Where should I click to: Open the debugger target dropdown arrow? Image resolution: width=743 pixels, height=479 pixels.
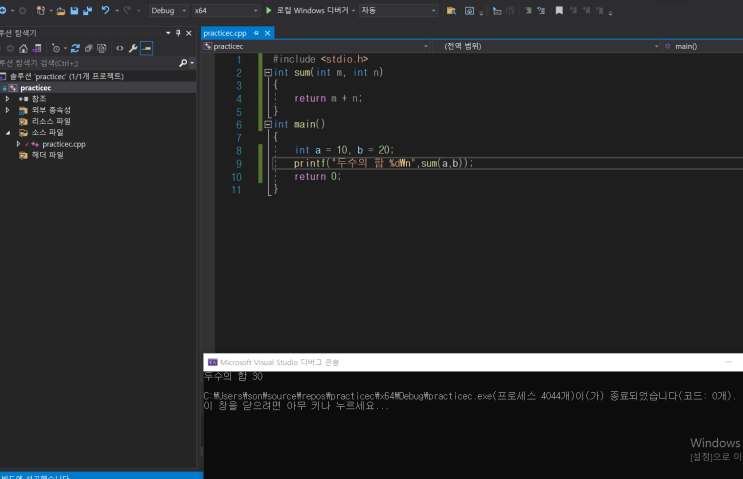pos(353,10)
